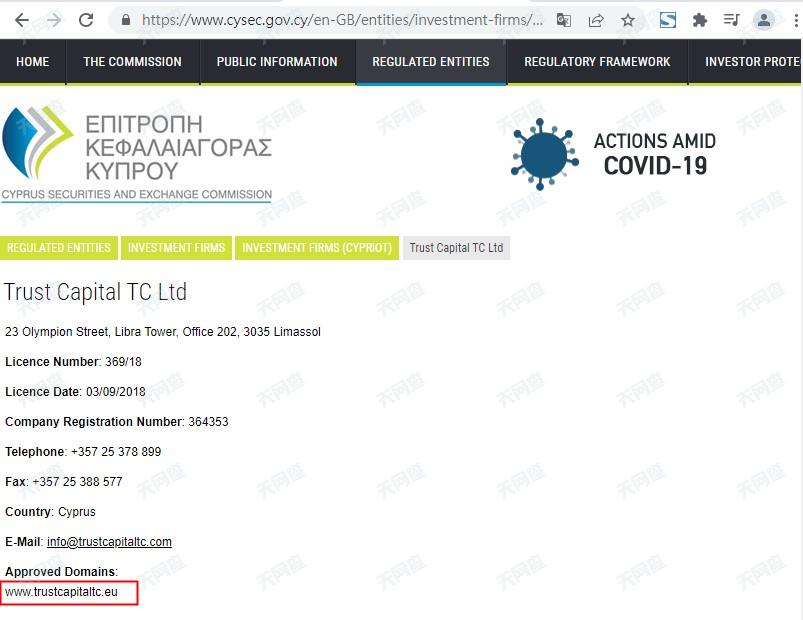This screenshot has height=620, width=803.
Task: Click Telephone +357 25 378 899
Action: tap(83, 452)
